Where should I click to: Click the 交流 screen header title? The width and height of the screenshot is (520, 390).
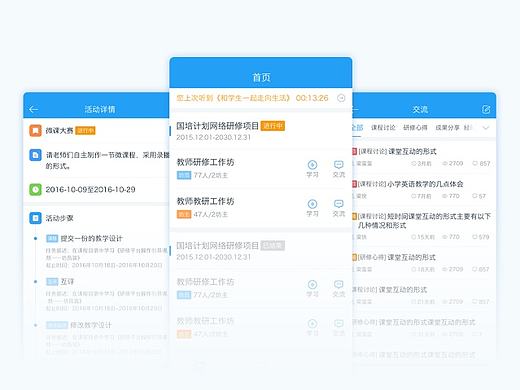pos(420,109)
